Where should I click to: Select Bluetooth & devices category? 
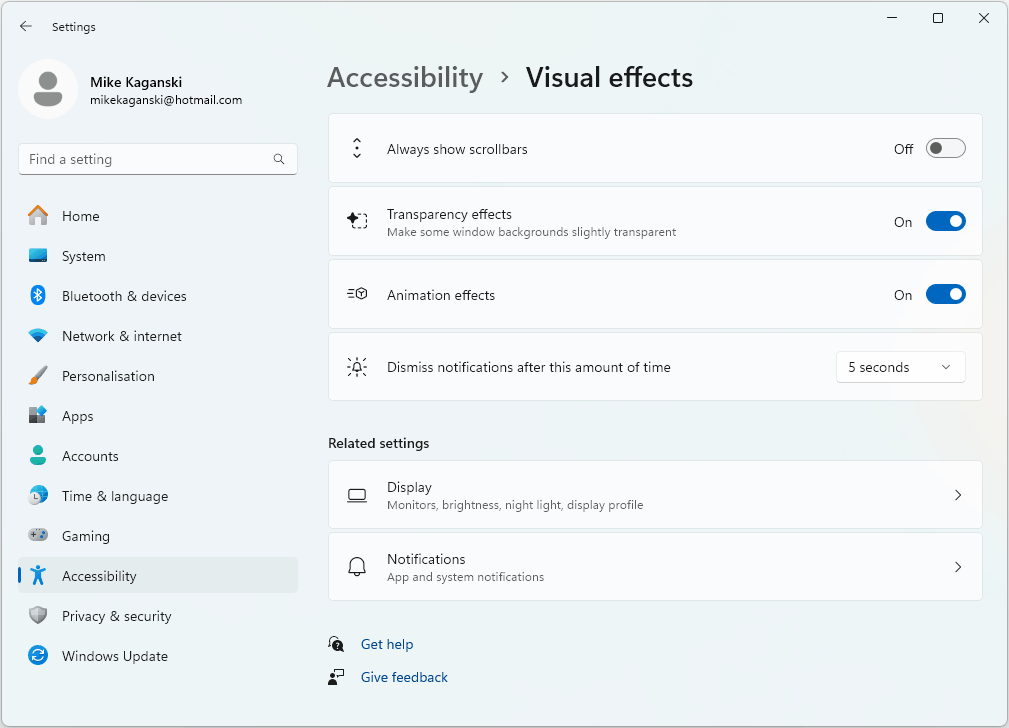(158, 295)
